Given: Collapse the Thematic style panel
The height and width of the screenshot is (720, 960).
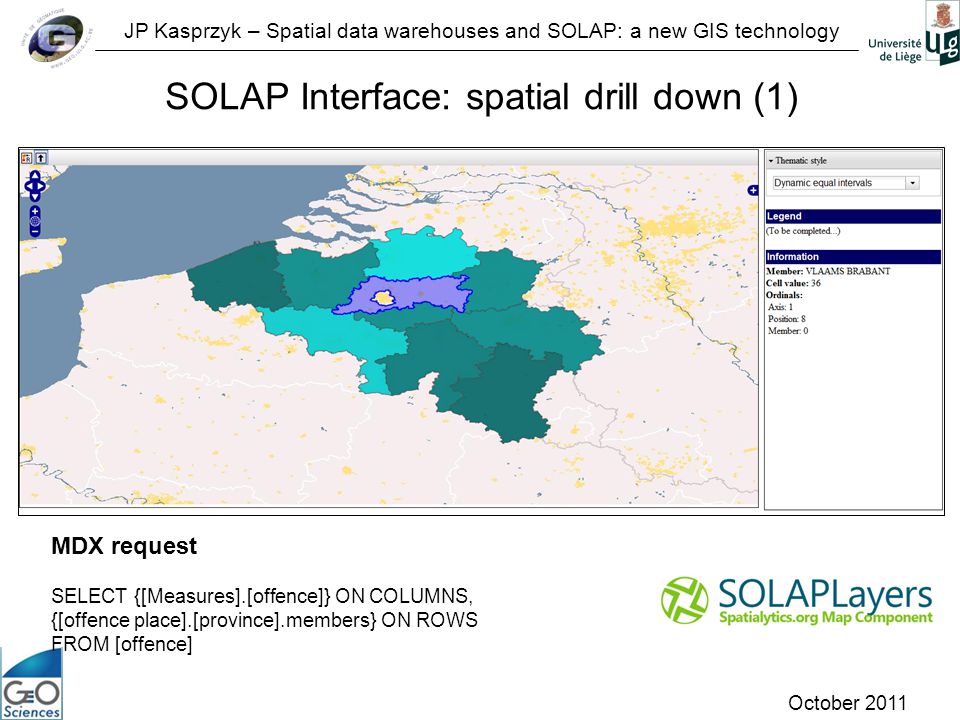Looking at the screenshot, I should coord(771,160).
